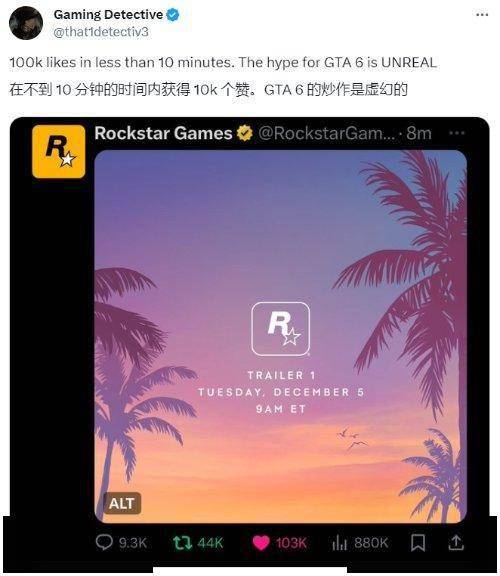This screenshot has height=576, width=500.
Task: Click Gaming Detective's blue verified badge
Action: point(173,15)
